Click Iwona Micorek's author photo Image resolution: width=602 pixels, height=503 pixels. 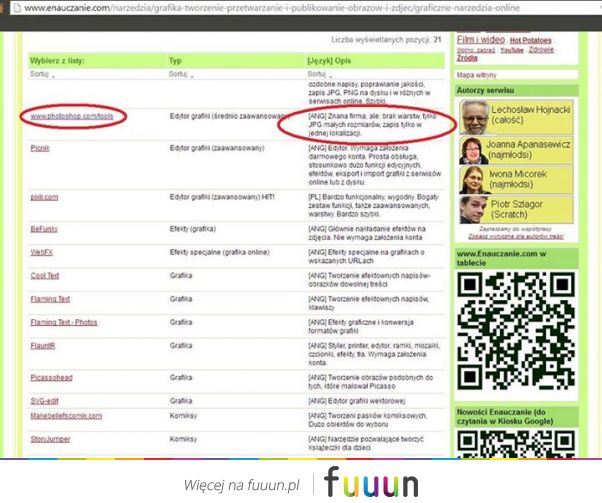click(x=473, y=180)
